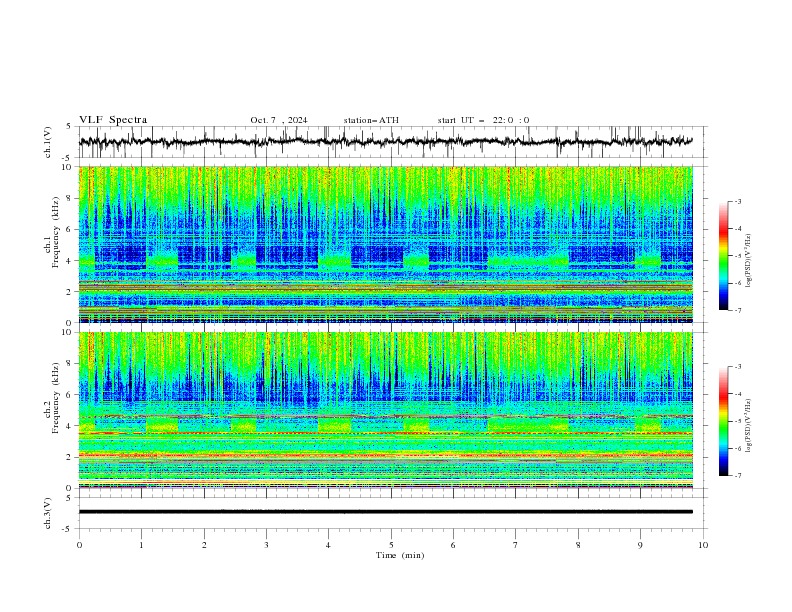Screen dimensions: 792x612
Task: Select the date text "Oct. 7 , 2024"
Action: pos(279,120)
